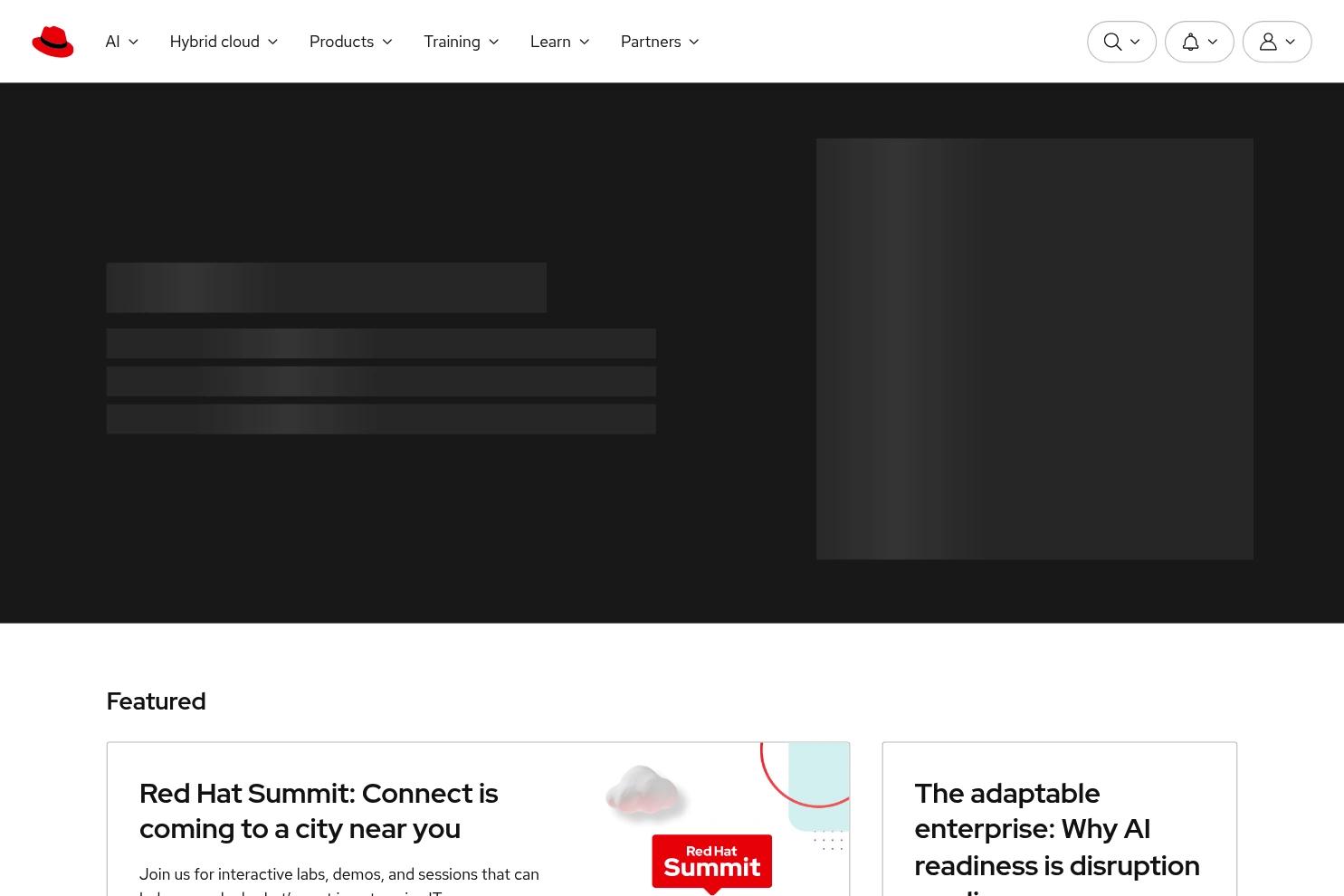Screen dimensions: 1344x896
Task: Expand the notifications dropdown chevron
Action: (1213, 42)
